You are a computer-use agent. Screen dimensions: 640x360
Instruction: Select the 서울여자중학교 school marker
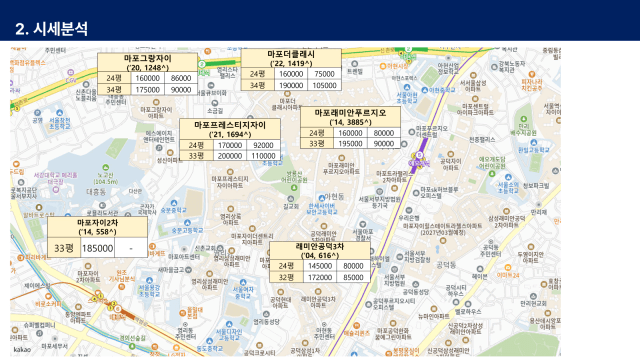coord(243,282)
